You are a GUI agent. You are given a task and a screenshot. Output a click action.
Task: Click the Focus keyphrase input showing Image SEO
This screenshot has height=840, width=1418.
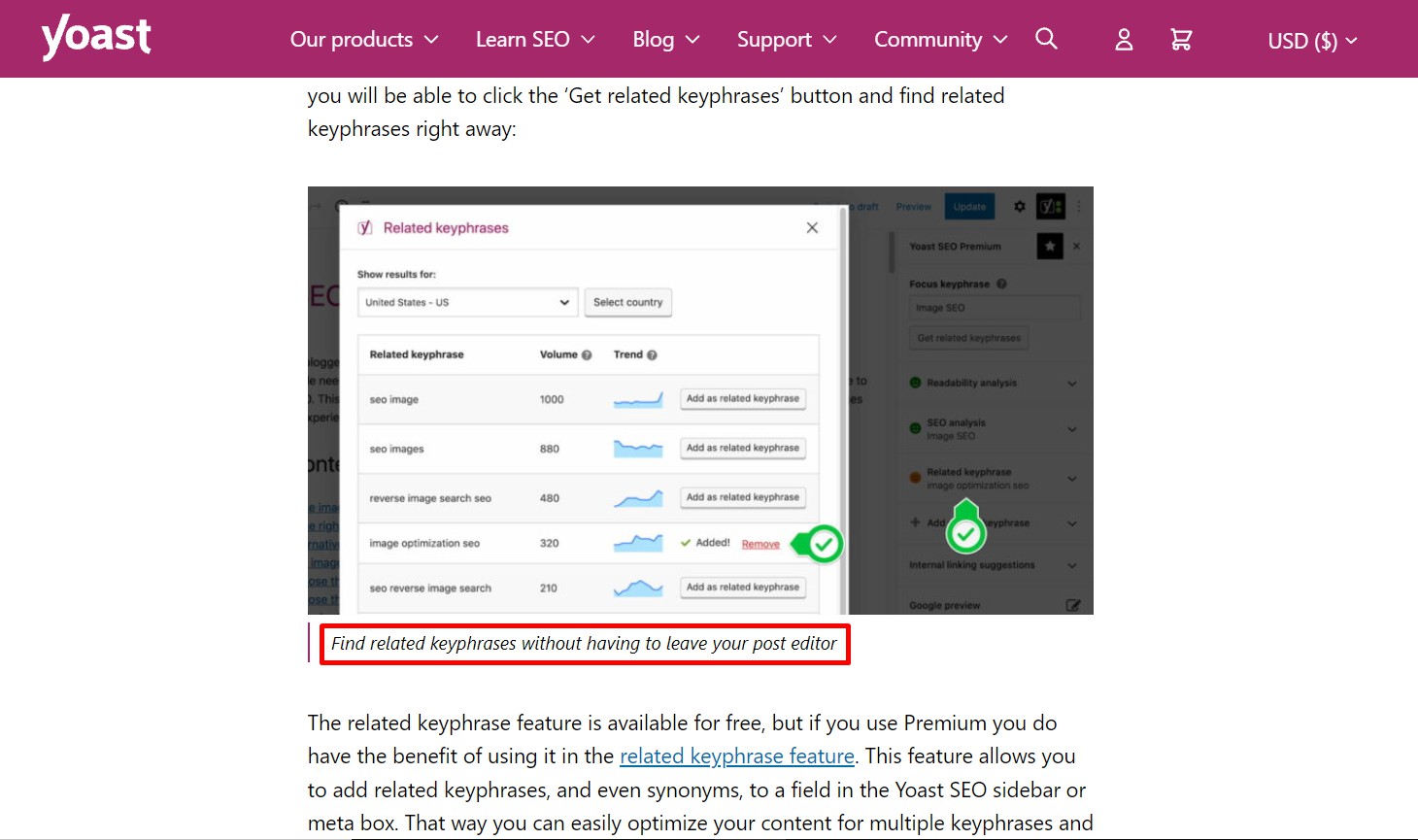point(994,307)
